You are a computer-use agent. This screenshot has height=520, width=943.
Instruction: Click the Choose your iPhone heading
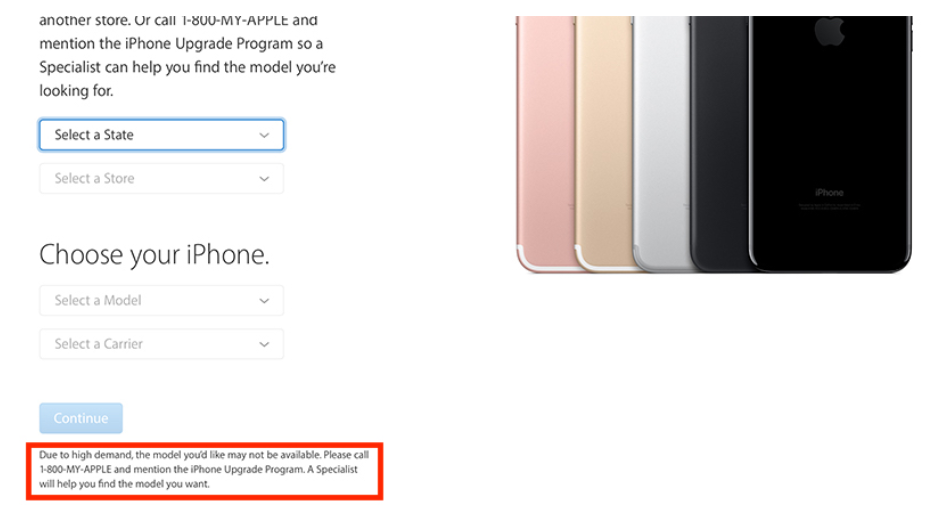click(x=155, y=255)
